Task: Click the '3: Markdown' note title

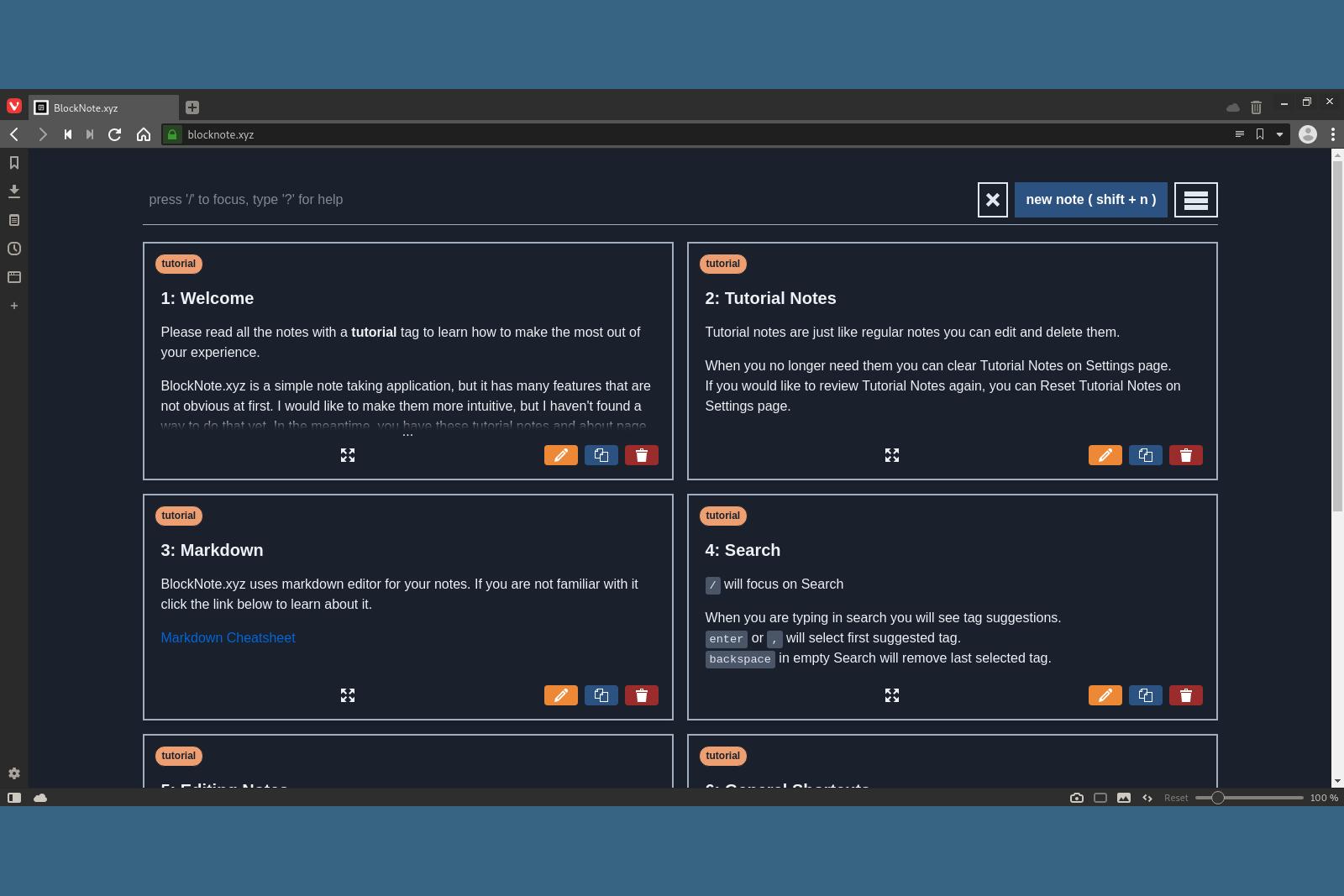Action: 213,550
